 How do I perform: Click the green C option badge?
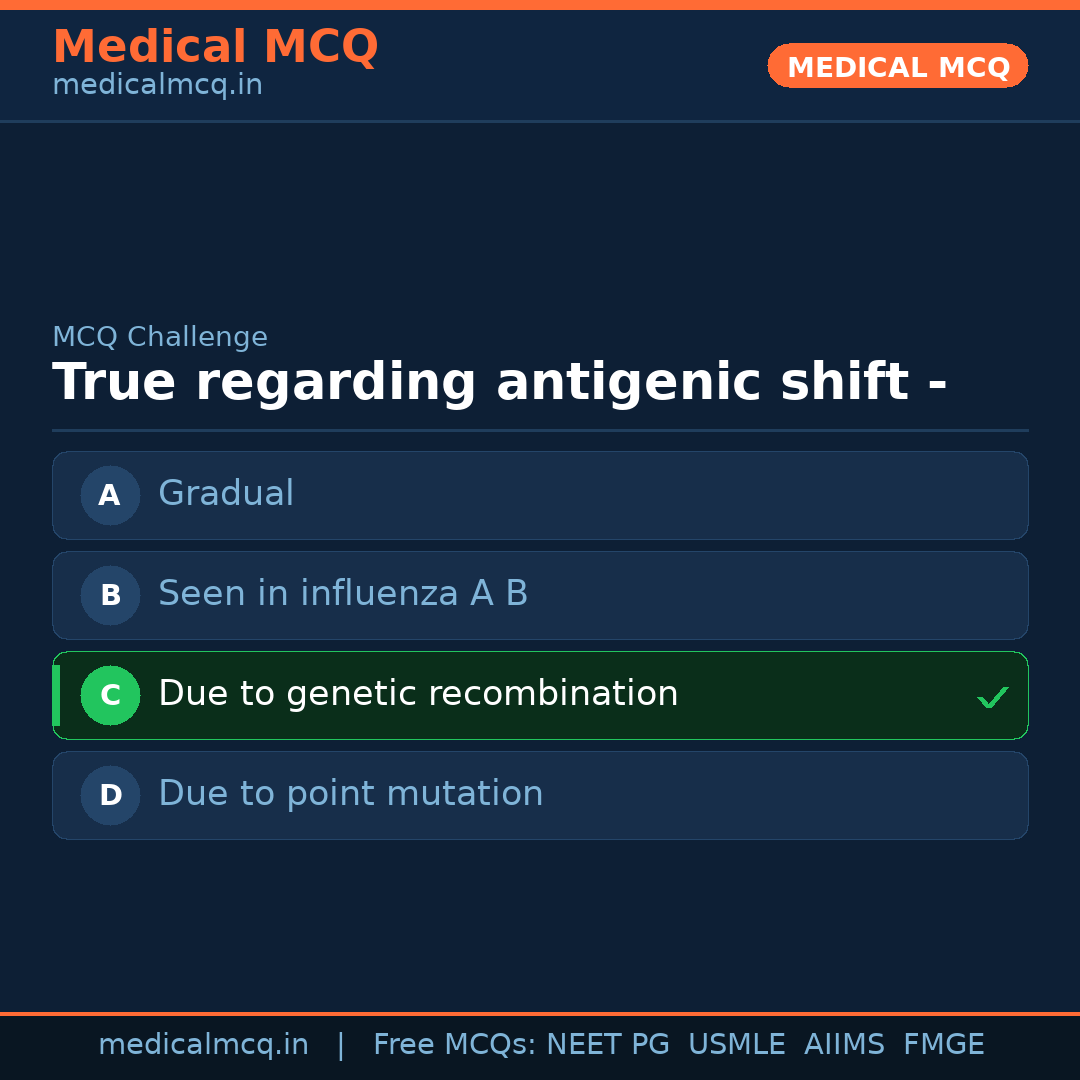coord(110,695)
